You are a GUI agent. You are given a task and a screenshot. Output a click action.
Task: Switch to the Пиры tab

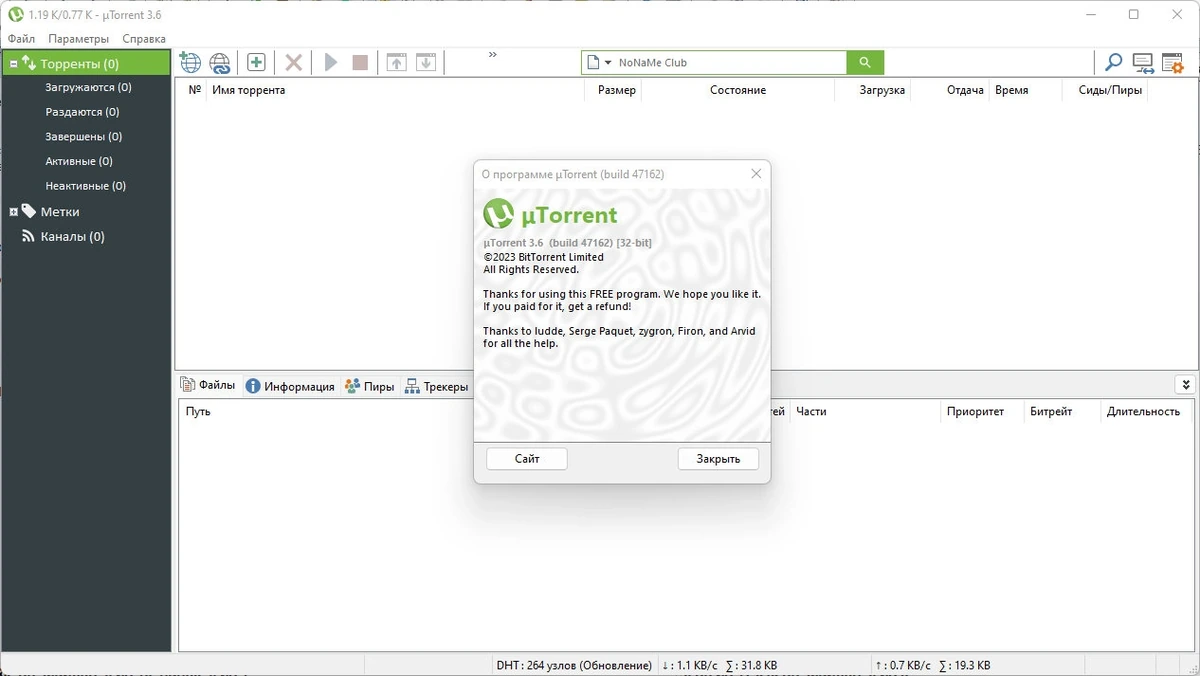(370, 386)
